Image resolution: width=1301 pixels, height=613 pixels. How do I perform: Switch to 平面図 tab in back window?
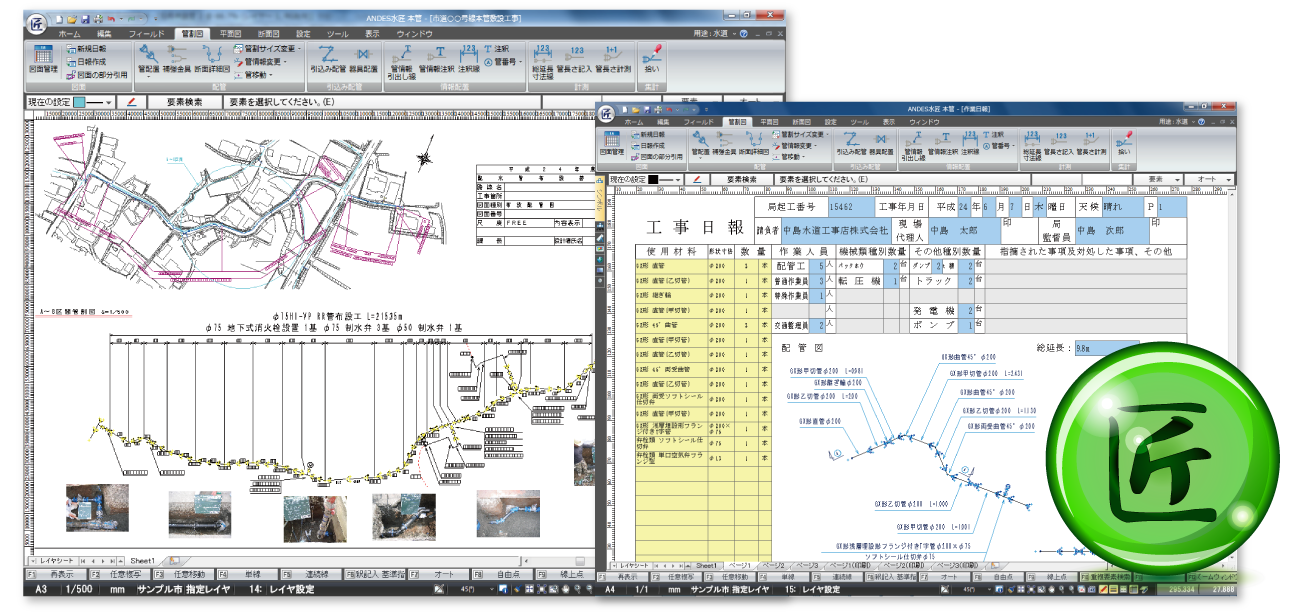[233, 33]
